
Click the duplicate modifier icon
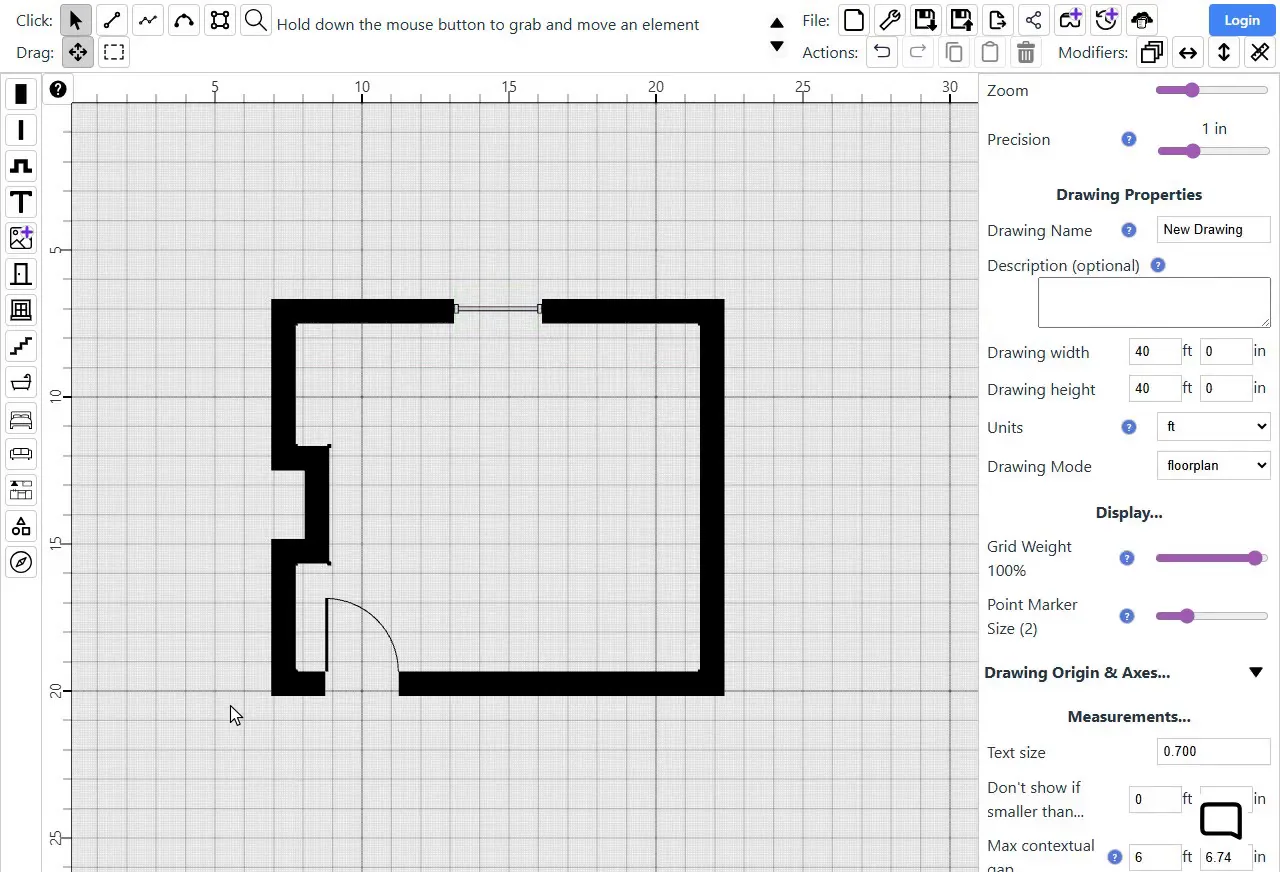pos(1152,52)
